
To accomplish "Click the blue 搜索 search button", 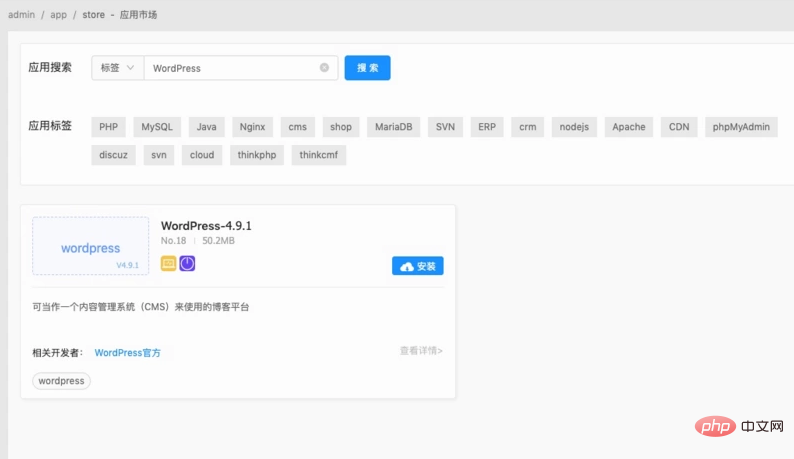I will [367, 68].
